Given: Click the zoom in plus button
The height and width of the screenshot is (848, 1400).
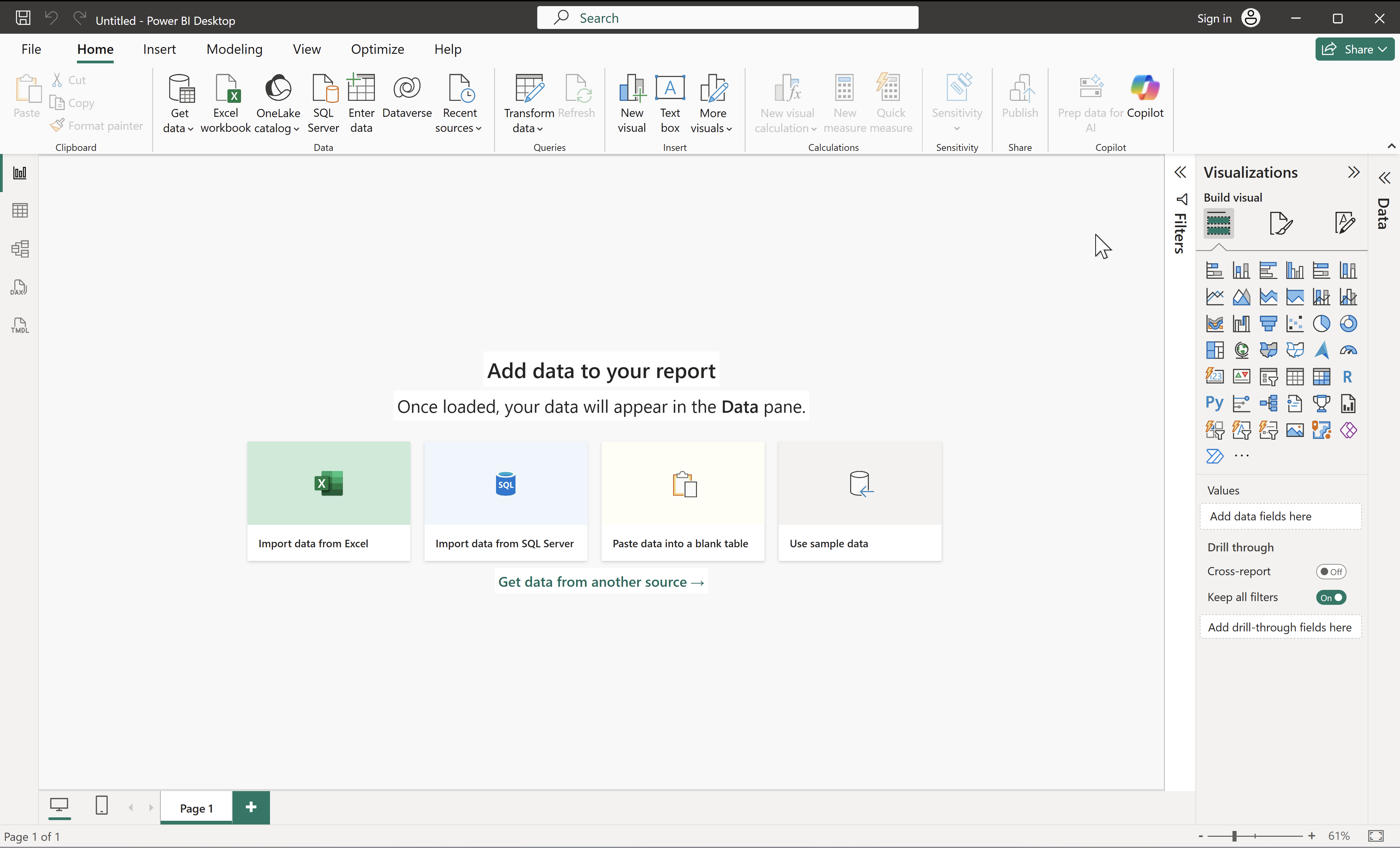Looking at the screenshot, I should coord(1311,836).
